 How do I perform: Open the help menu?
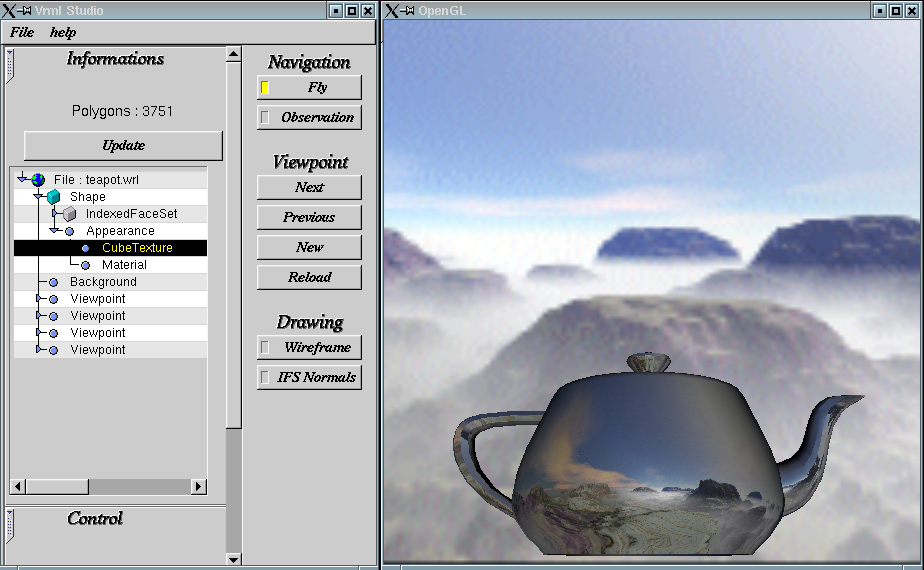(63, 32)
